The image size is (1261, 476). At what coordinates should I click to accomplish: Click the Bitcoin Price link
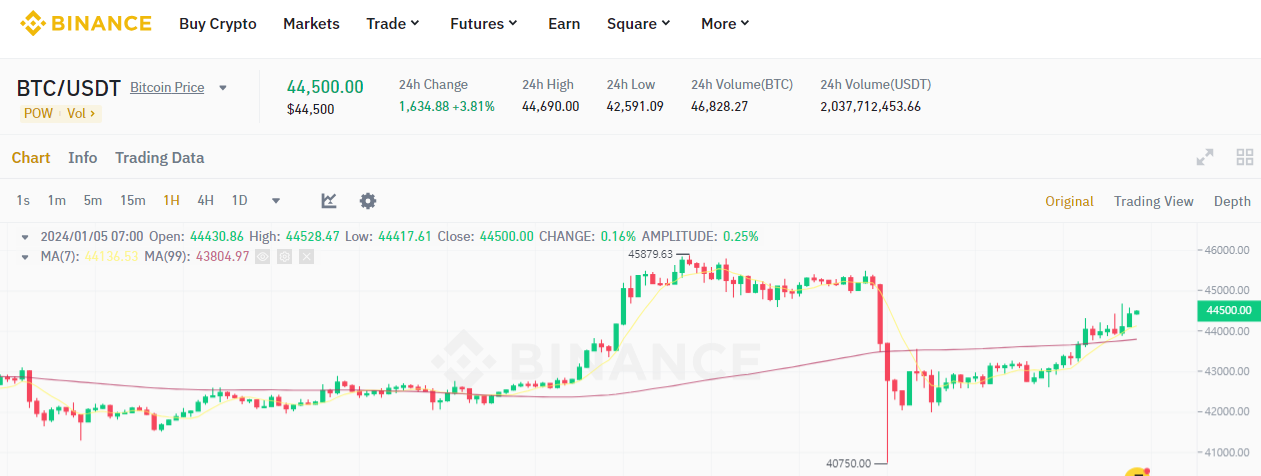167,88
